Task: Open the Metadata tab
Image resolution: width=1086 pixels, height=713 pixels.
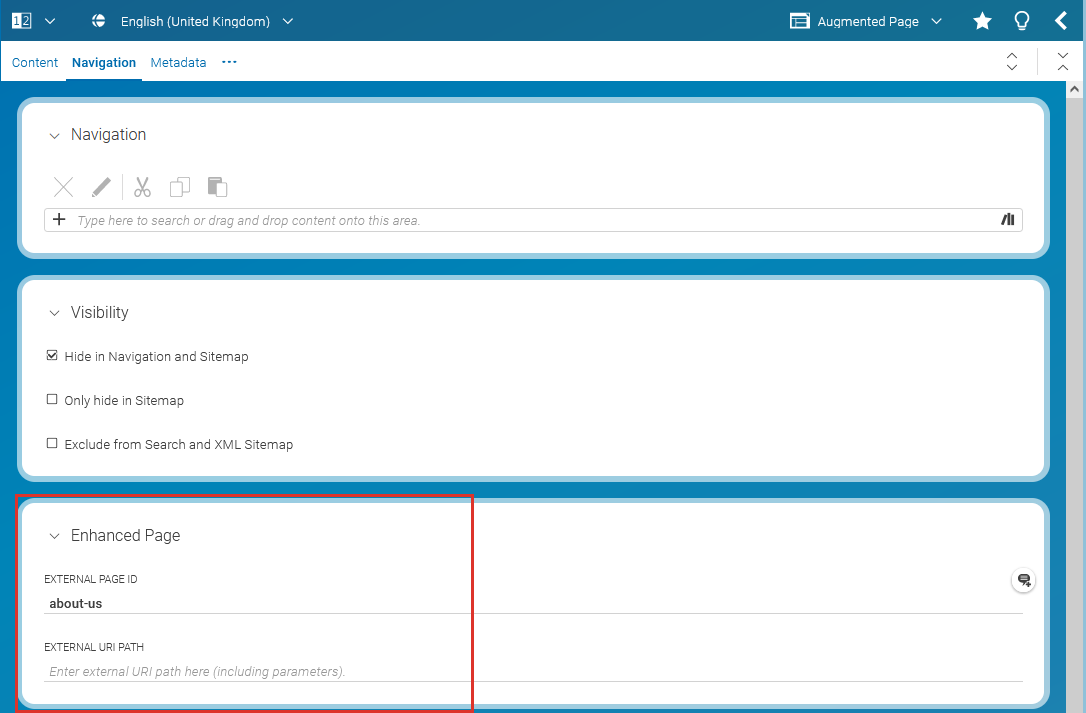Action: point(178,62)
